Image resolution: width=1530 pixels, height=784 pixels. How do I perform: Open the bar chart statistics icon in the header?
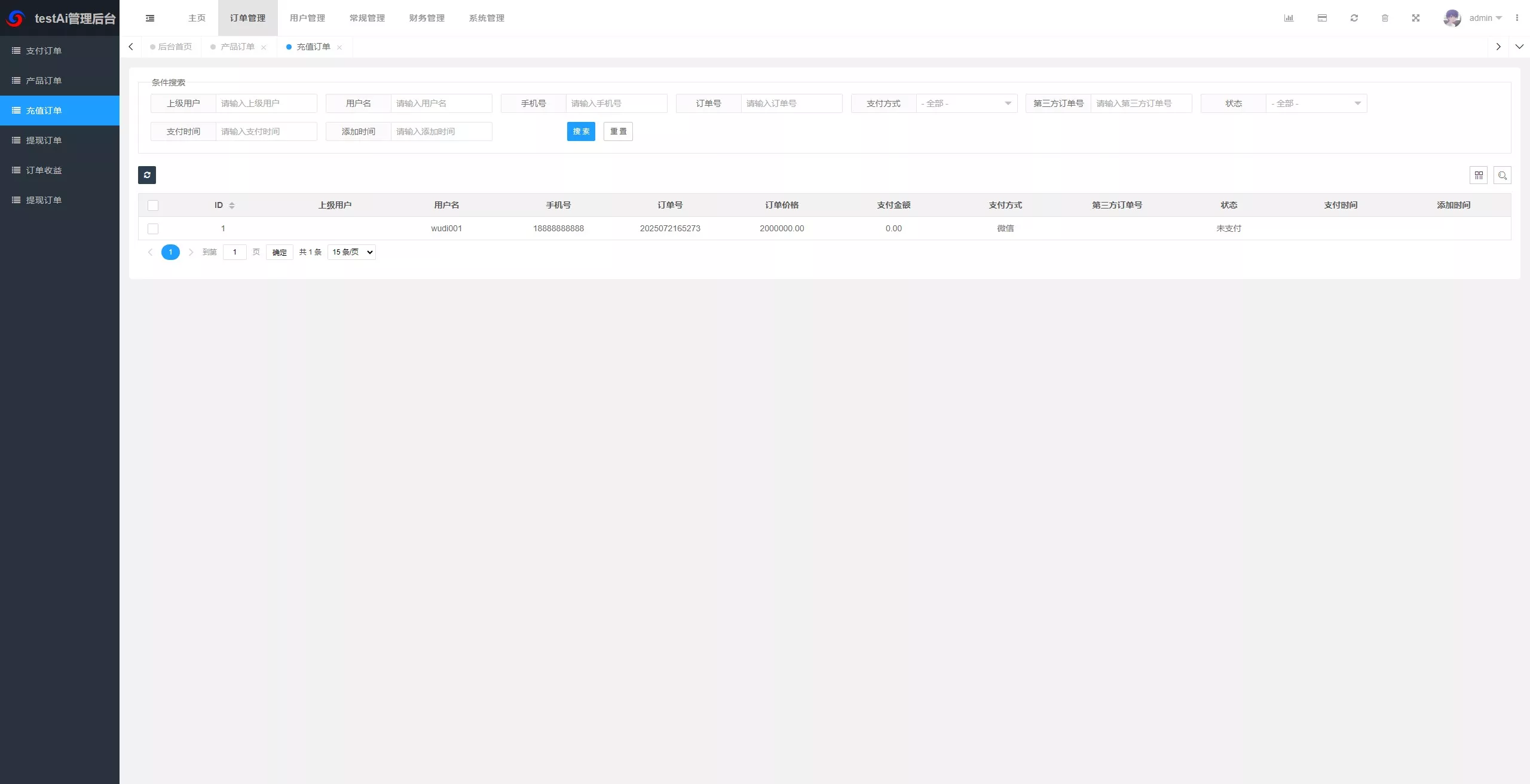(x=1289, y=18)
